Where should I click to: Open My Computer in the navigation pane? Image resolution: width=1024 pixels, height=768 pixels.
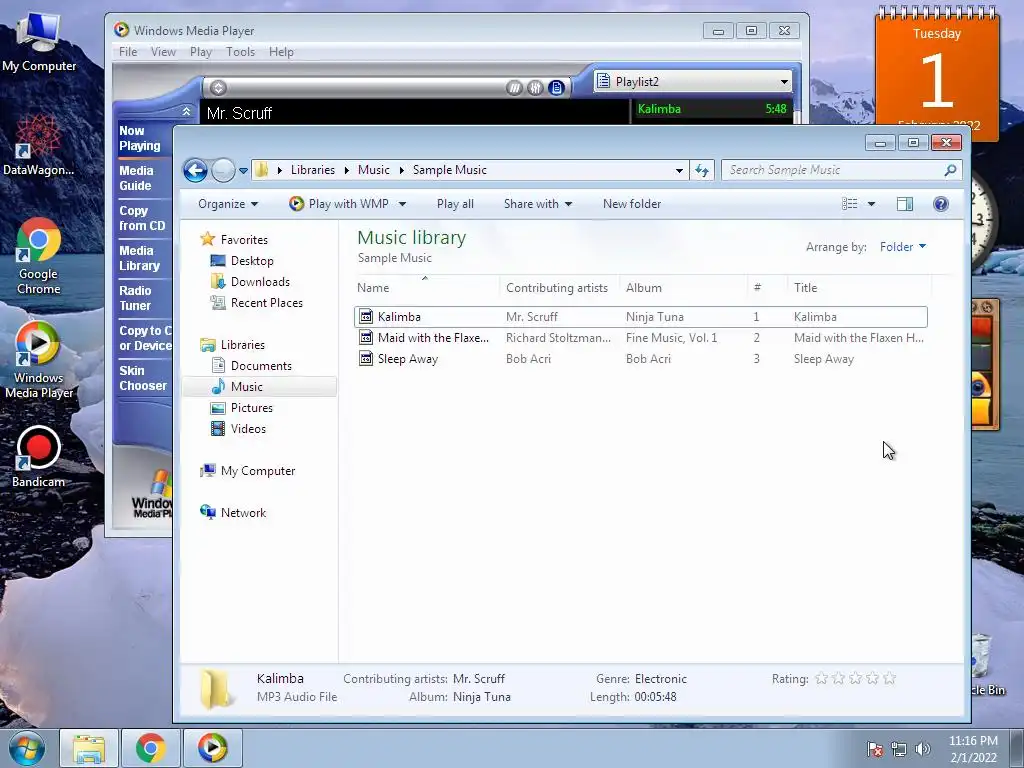click(x=248, y=471)
